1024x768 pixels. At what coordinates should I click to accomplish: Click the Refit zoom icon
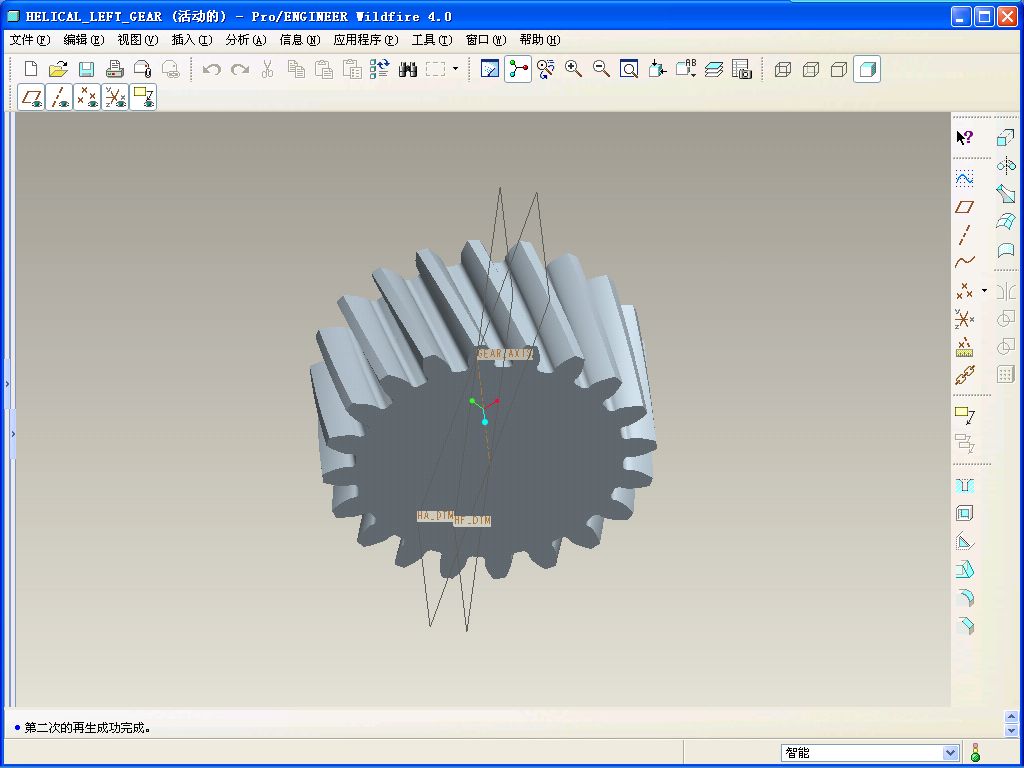pos(629,69)
